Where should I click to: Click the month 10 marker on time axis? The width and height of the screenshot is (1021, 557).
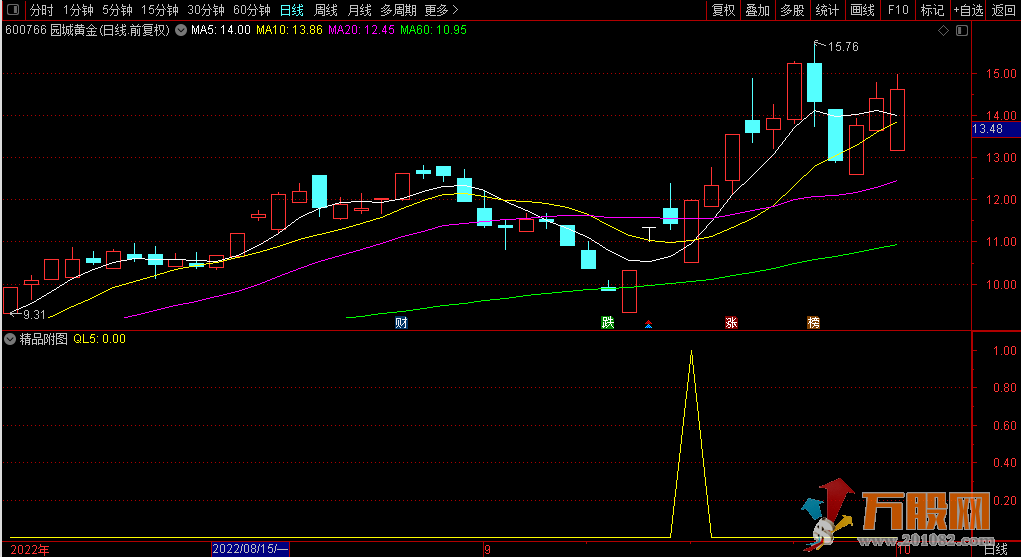(904, 550)
